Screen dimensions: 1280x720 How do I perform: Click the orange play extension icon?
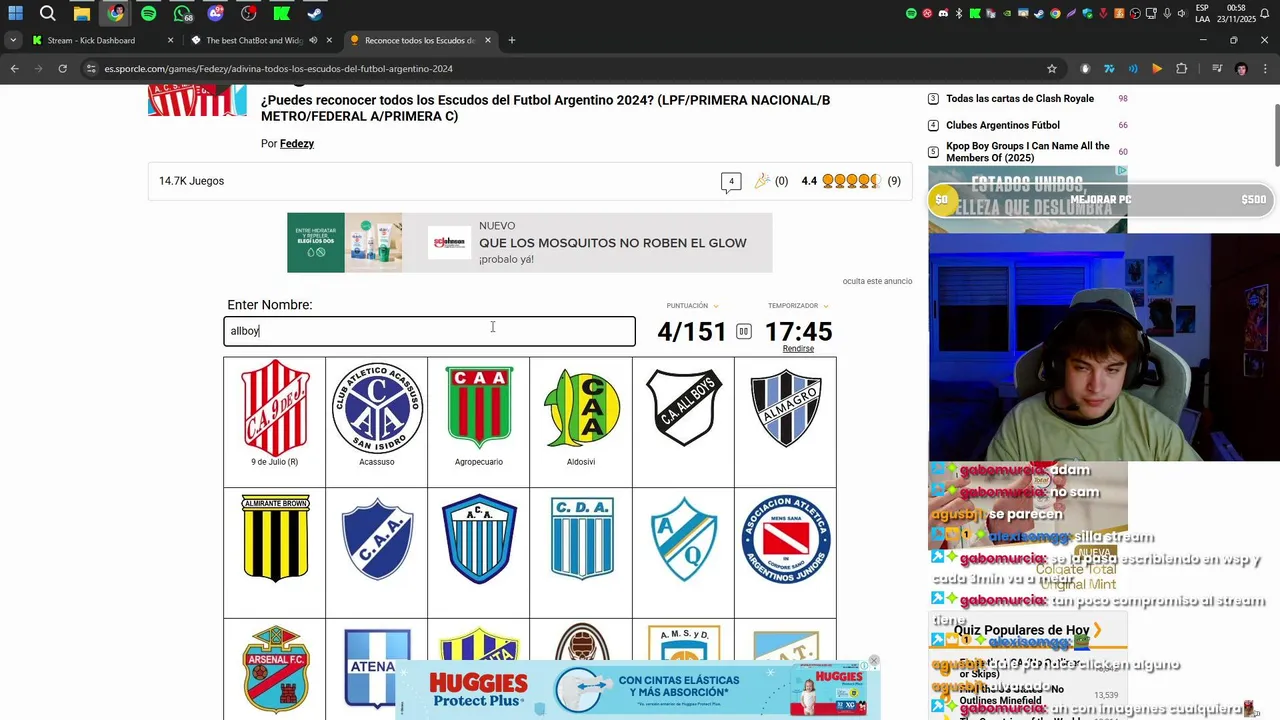[1157, 69]
